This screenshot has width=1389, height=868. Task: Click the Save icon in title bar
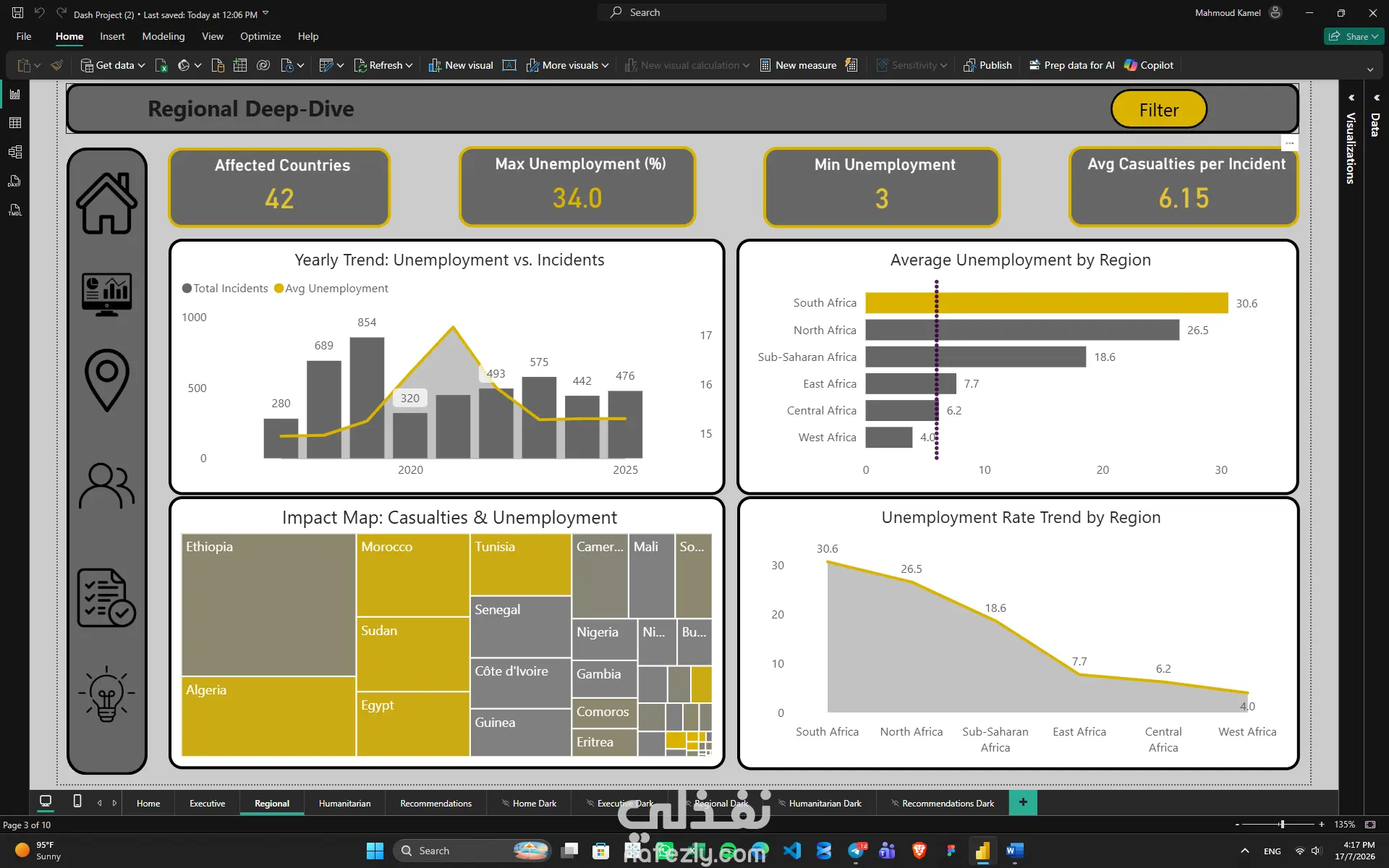tap(17, 13)
